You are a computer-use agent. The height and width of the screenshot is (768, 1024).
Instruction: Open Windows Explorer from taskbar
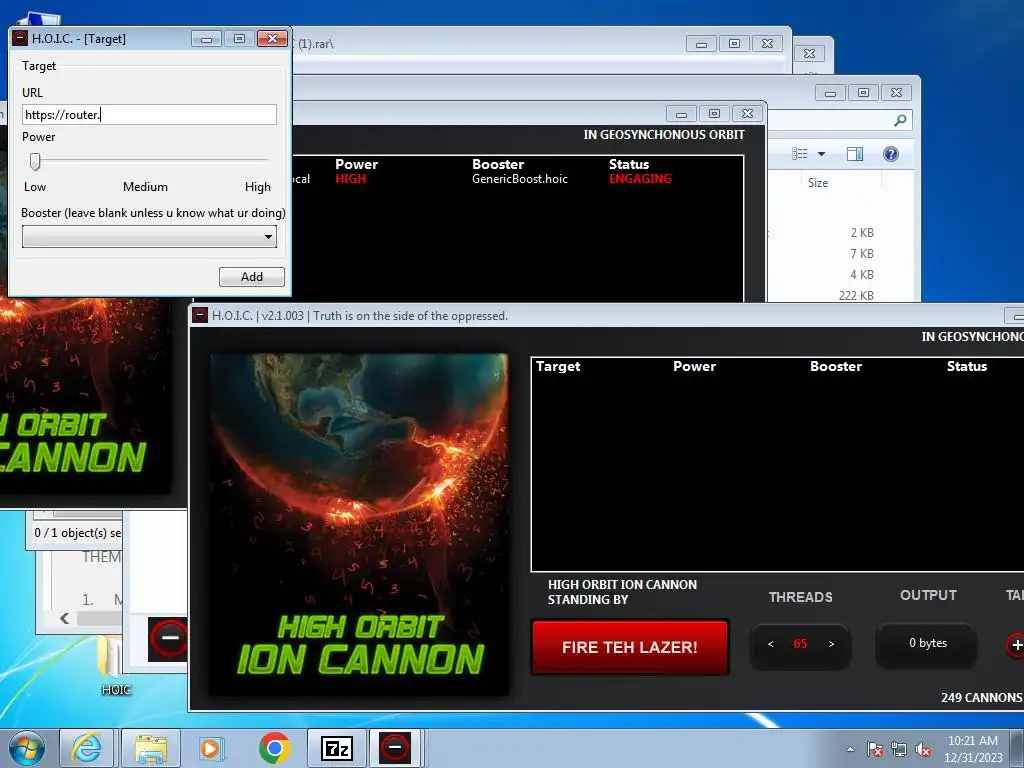(150, 748)
